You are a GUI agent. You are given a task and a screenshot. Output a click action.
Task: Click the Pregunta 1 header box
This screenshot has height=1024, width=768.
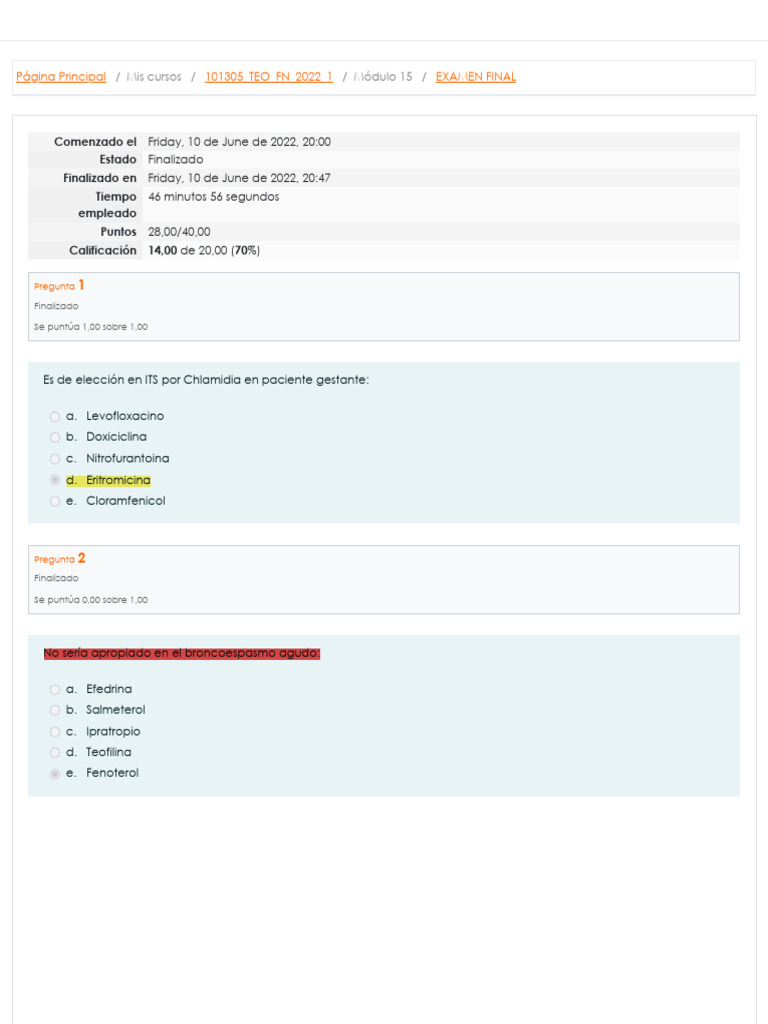pyautogui.click(x=384, y=306)
